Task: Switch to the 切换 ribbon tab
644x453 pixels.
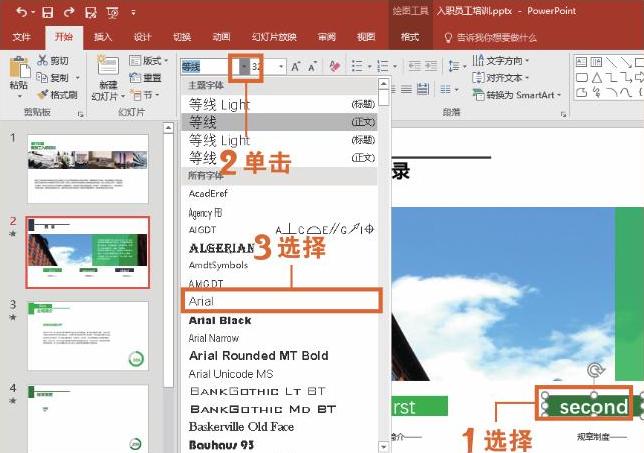Action: point(182,37)
